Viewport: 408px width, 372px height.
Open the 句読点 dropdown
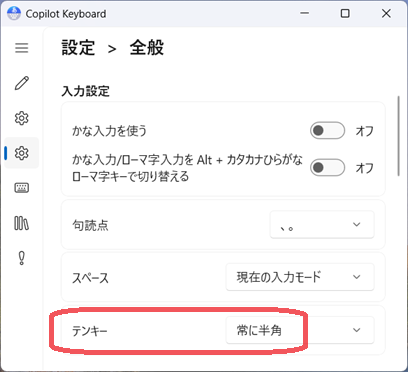[x=322, y=224]
